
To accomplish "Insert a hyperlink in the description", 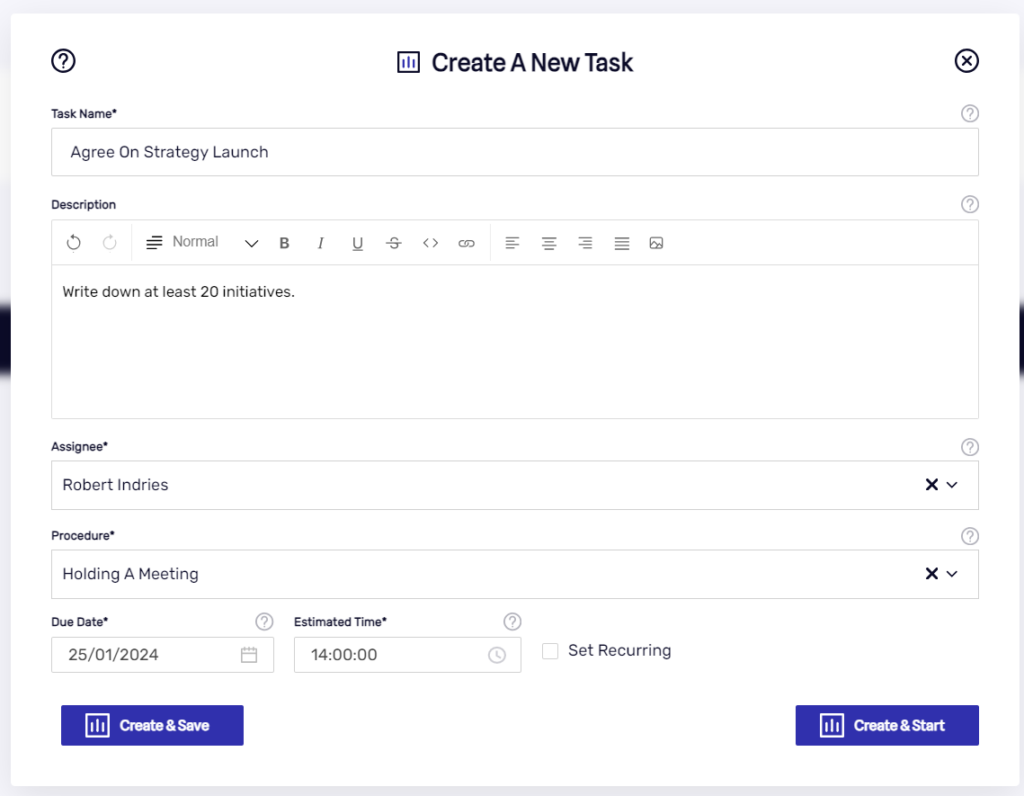I will coord(466,242).
